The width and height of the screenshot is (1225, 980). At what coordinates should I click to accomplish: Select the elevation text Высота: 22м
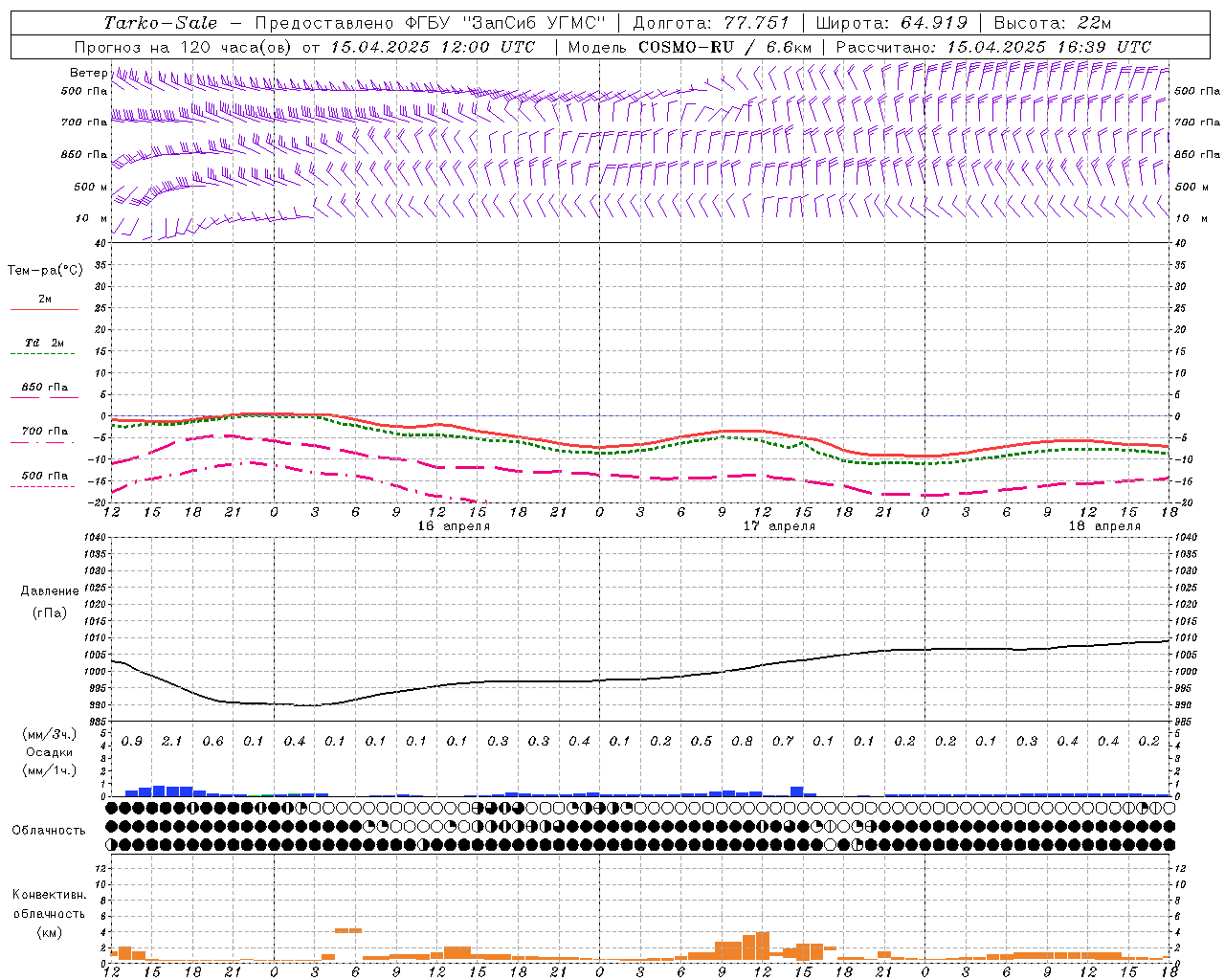(1053, 23)
